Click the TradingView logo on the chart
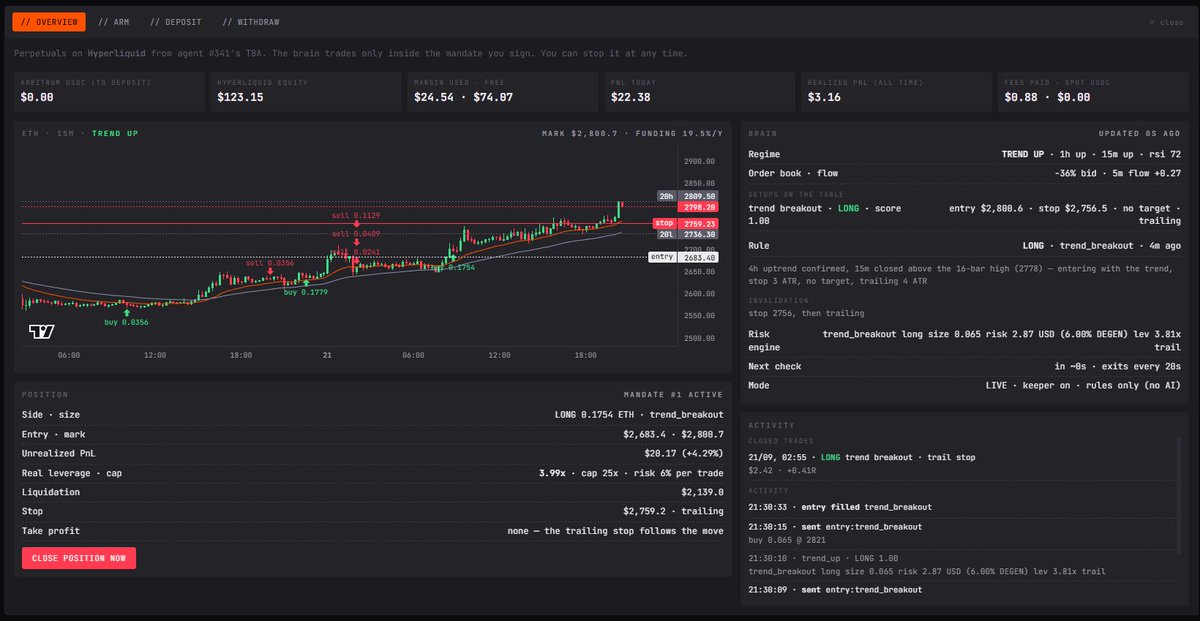1200x621 pixels. (x=41, y=331)
